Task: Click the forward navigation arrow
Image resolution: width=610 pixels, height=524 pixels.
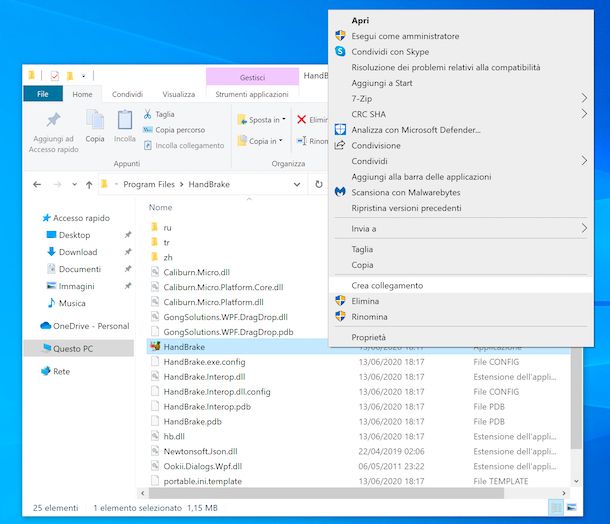Action: click(x=58, y=184)
